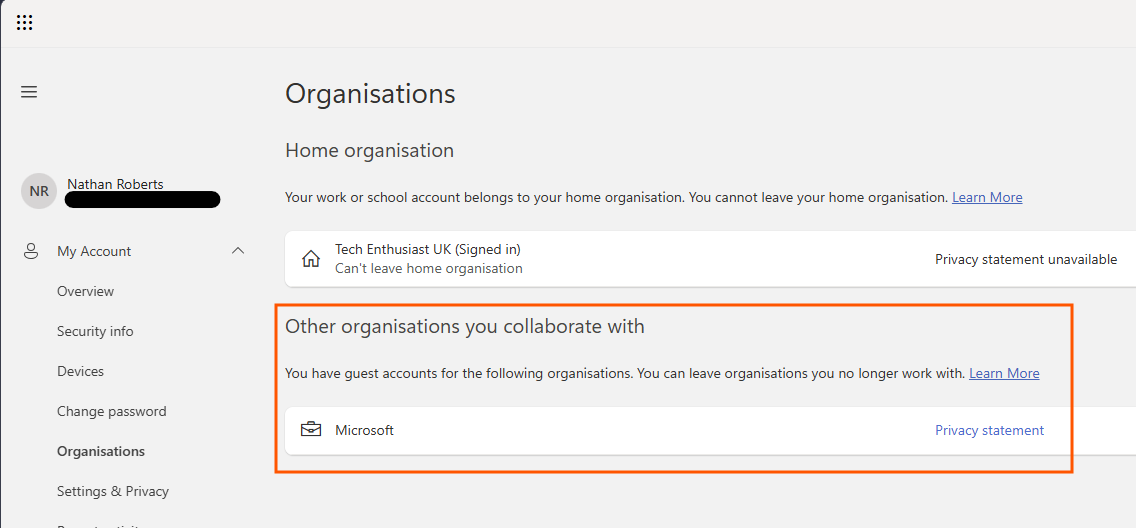Click the home icon beside Tech Enthusiast UK
Screen dimensions: 1136x528
pyautogui.click(x=311, y=259)
